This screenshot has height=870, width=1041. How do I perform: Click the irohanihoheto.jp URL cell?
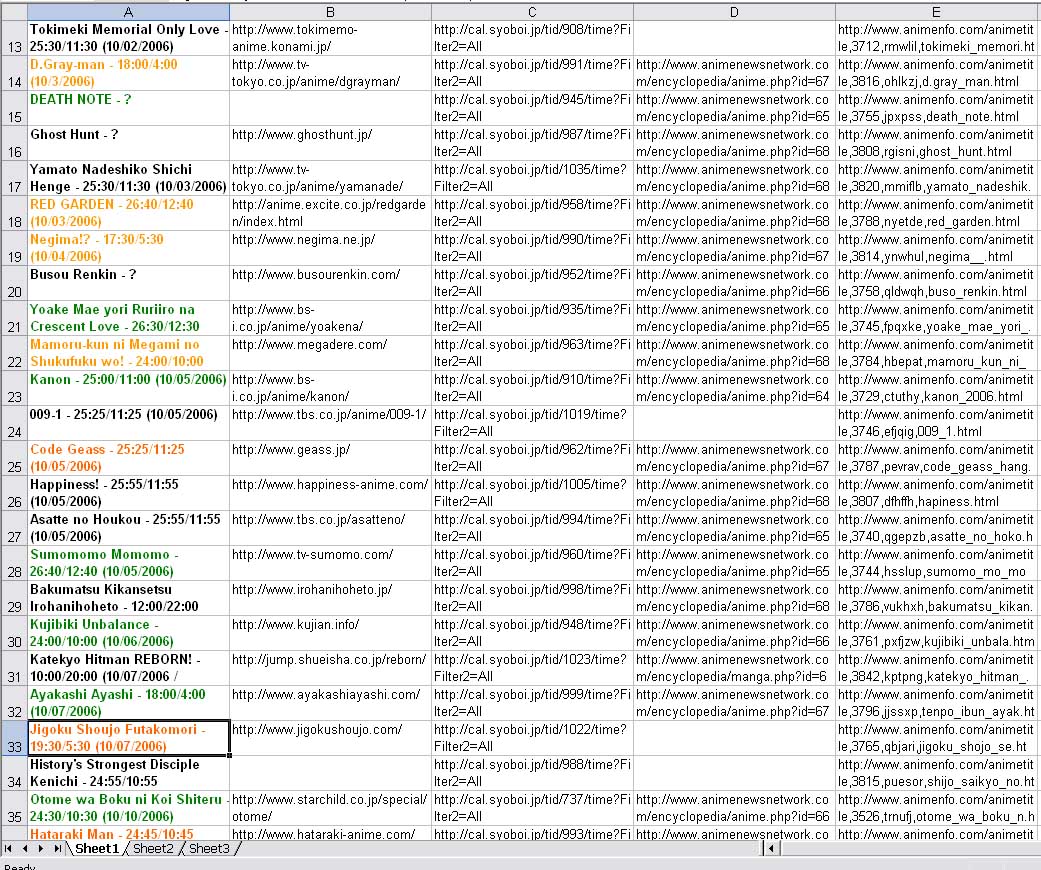click(x=330, y=598)
